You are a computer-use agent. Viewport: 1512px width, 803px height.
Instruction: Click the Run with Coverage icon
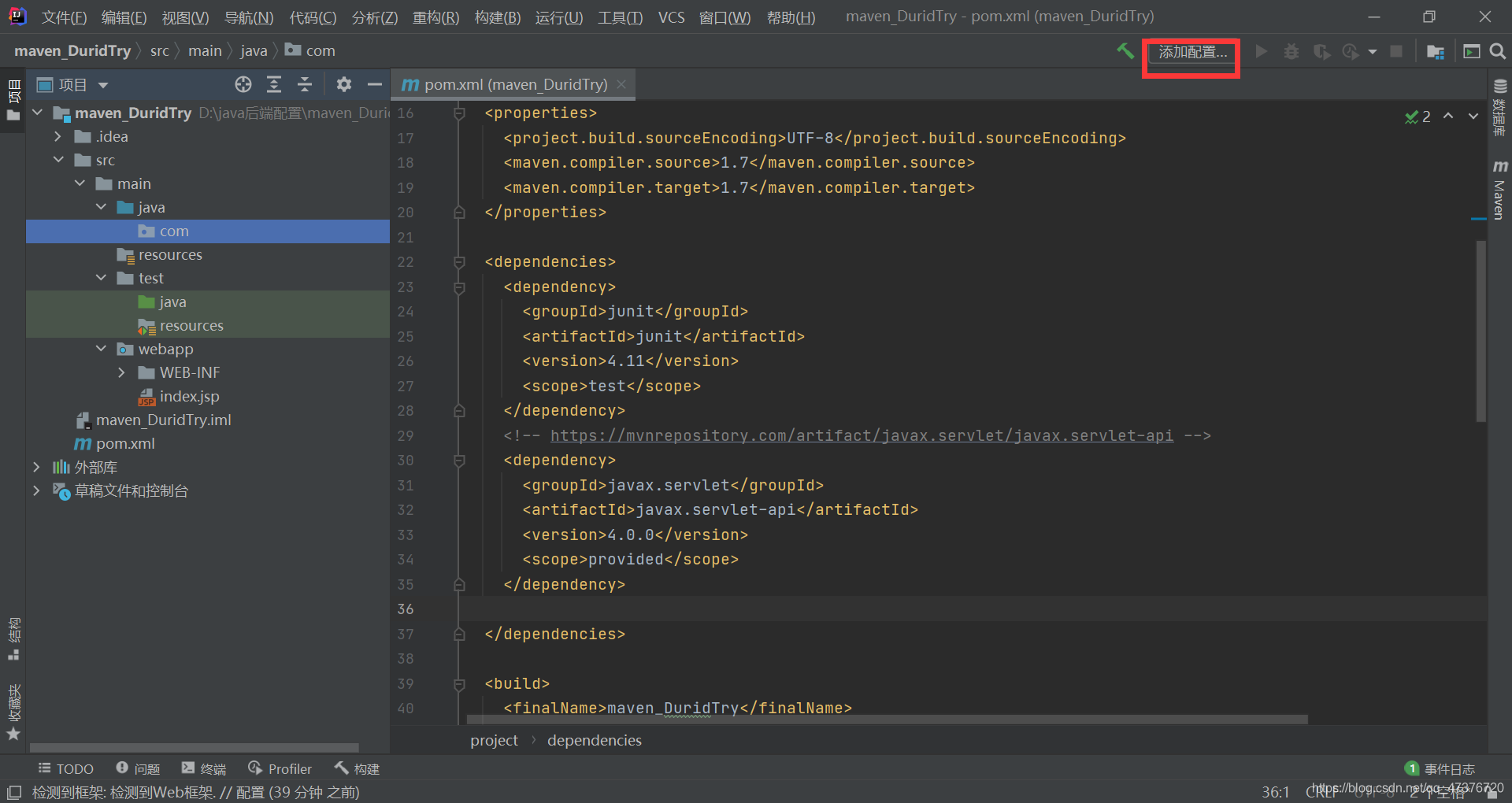click(1321, 51)
